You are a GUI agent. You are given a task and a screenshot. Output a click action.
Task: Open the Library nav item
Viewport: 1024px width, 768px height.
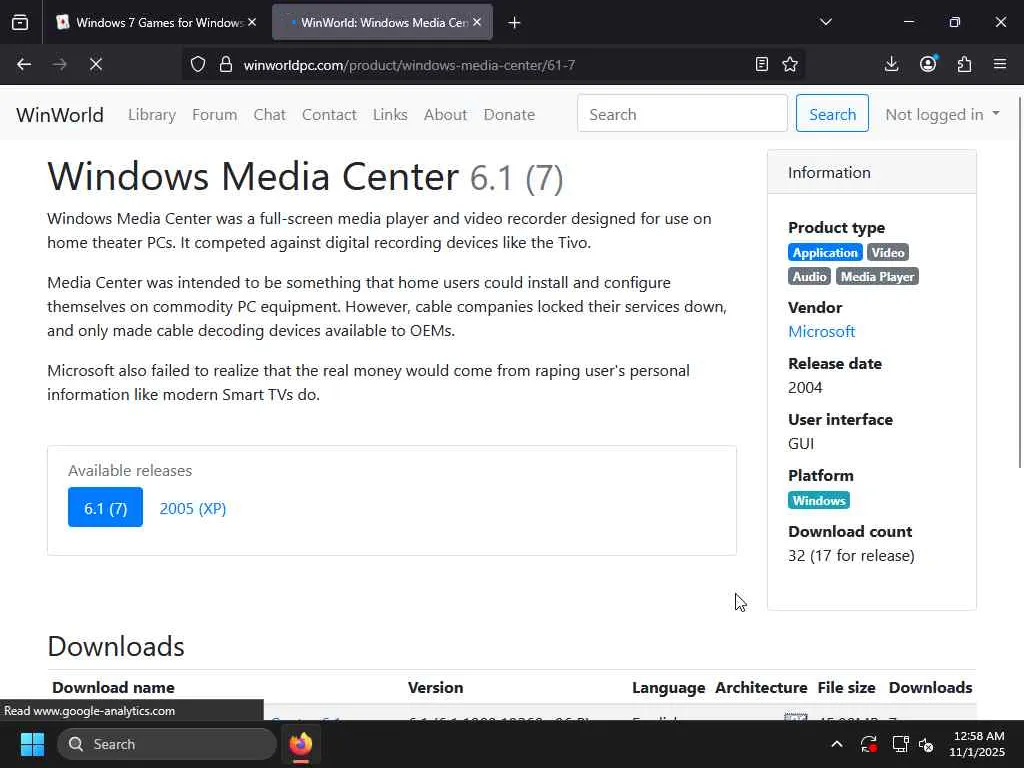(x=152, y=115)
